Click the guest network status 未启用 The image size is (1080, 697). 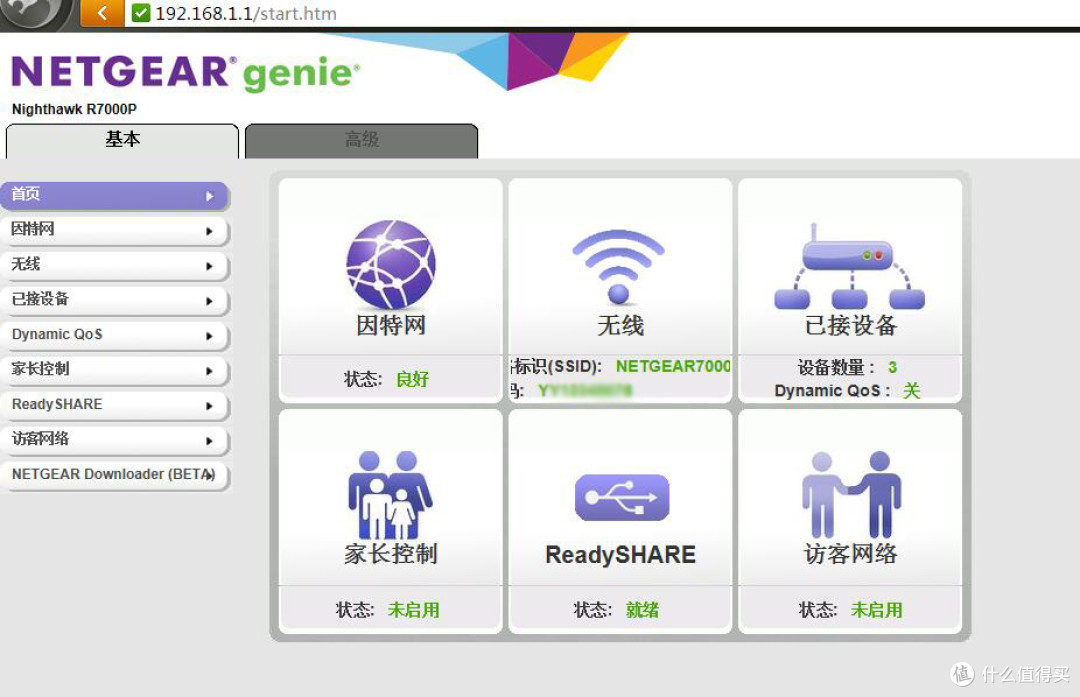tap(876, 610)
